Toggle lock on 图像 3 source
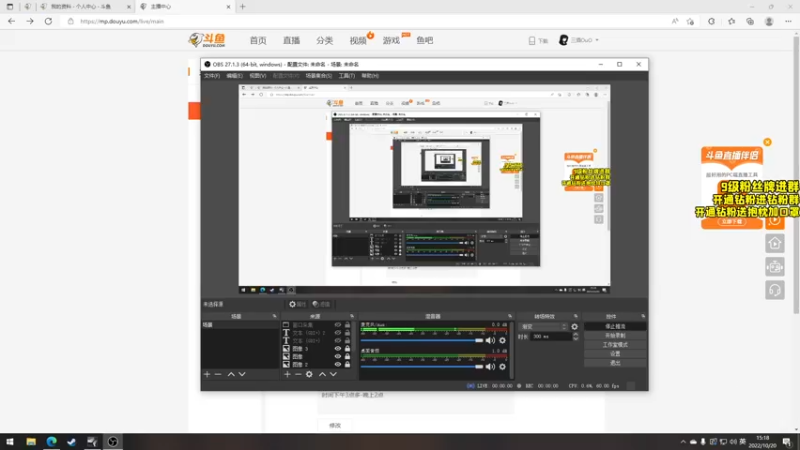 (347, 348)
